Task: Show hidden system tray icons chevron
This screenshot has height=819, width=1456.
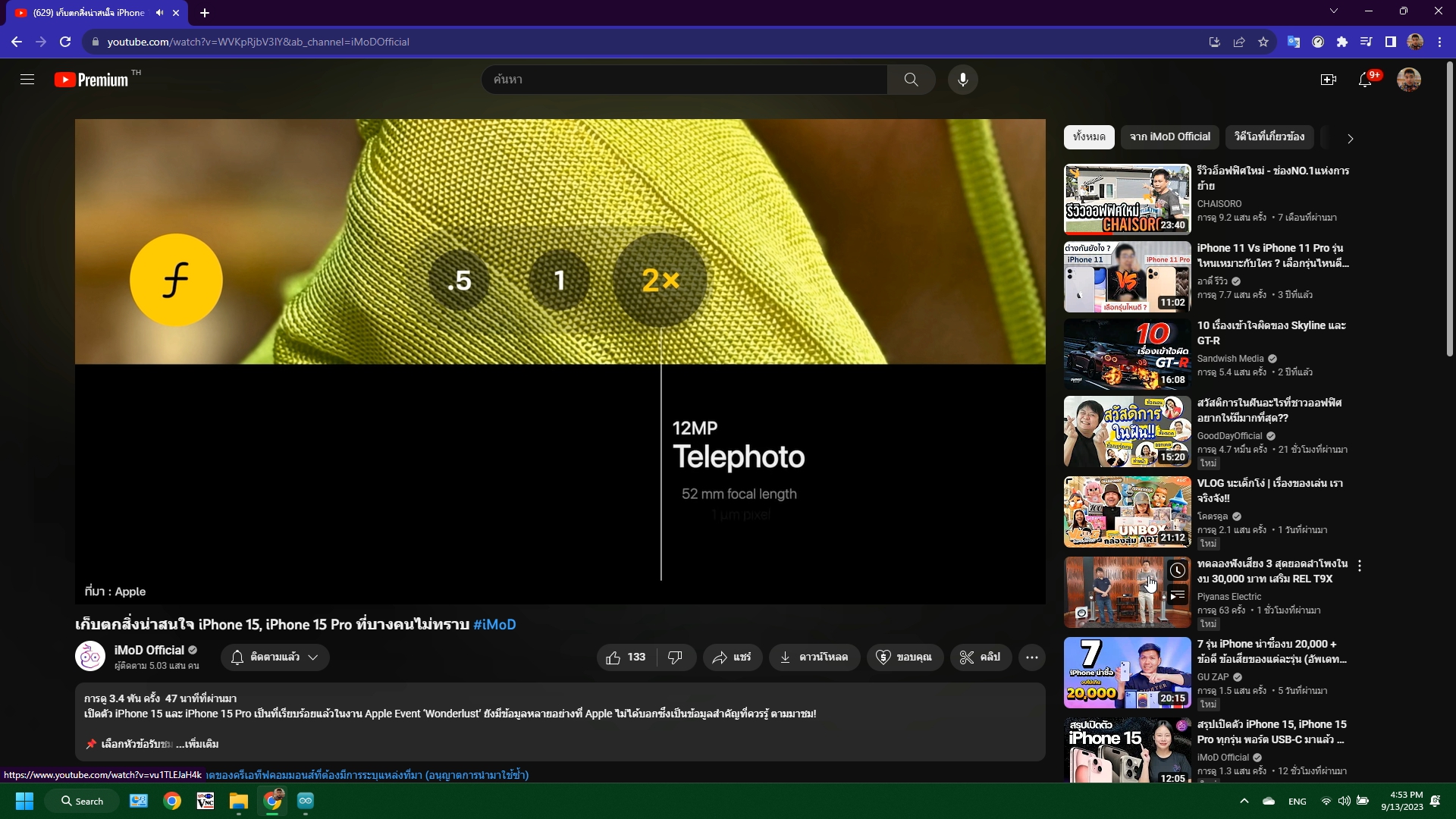Action: tap(1244, 801)
